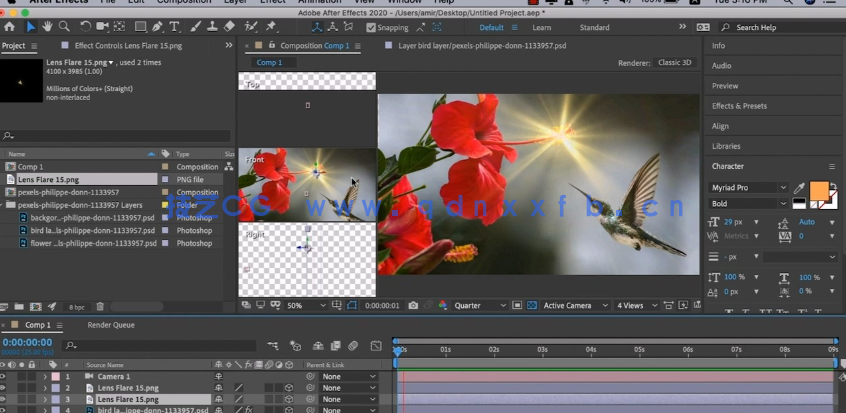Select the Clone Stamp tool
The image size is (846, 413).
coord(213,26)
